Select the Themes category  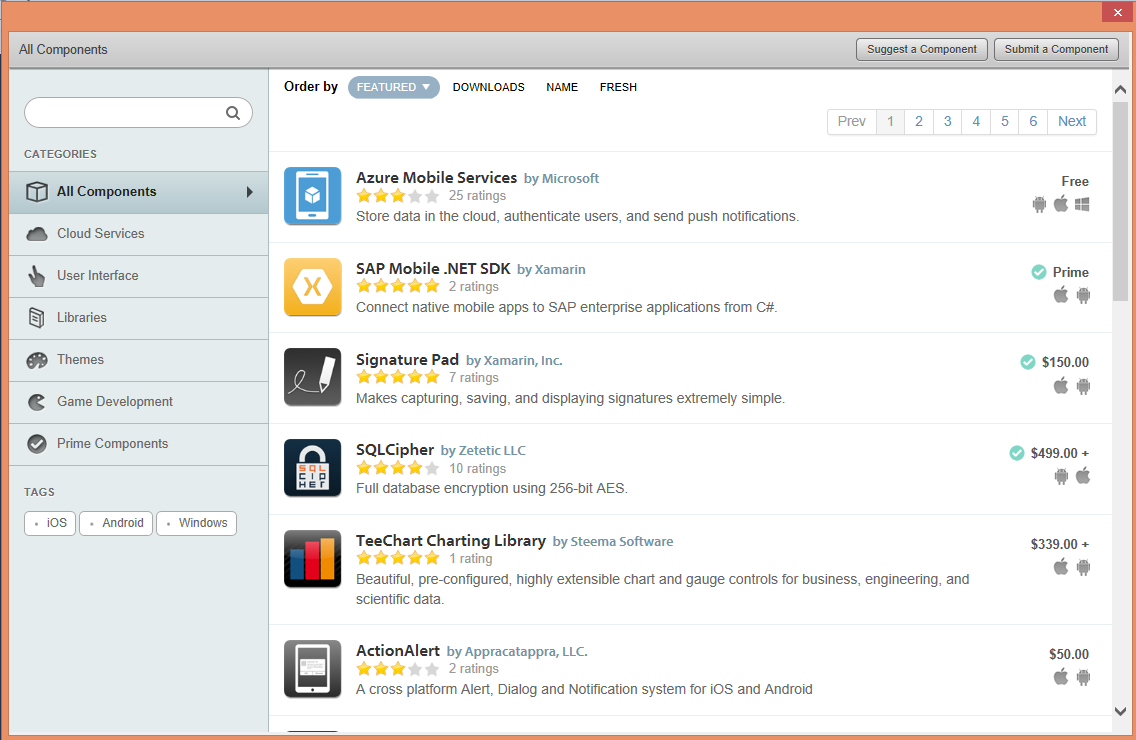tap(139, 360)
